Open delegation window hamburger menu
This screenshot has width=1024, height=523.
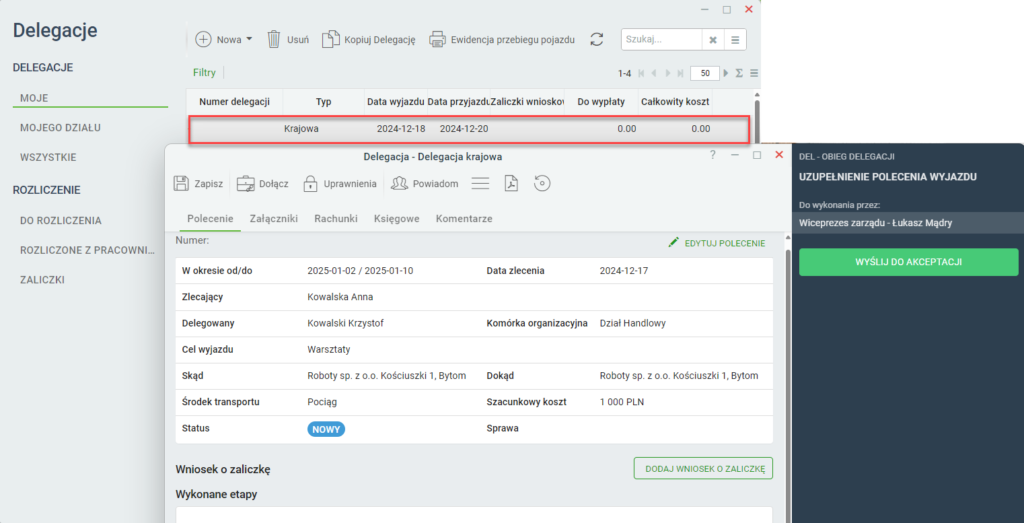481,183
